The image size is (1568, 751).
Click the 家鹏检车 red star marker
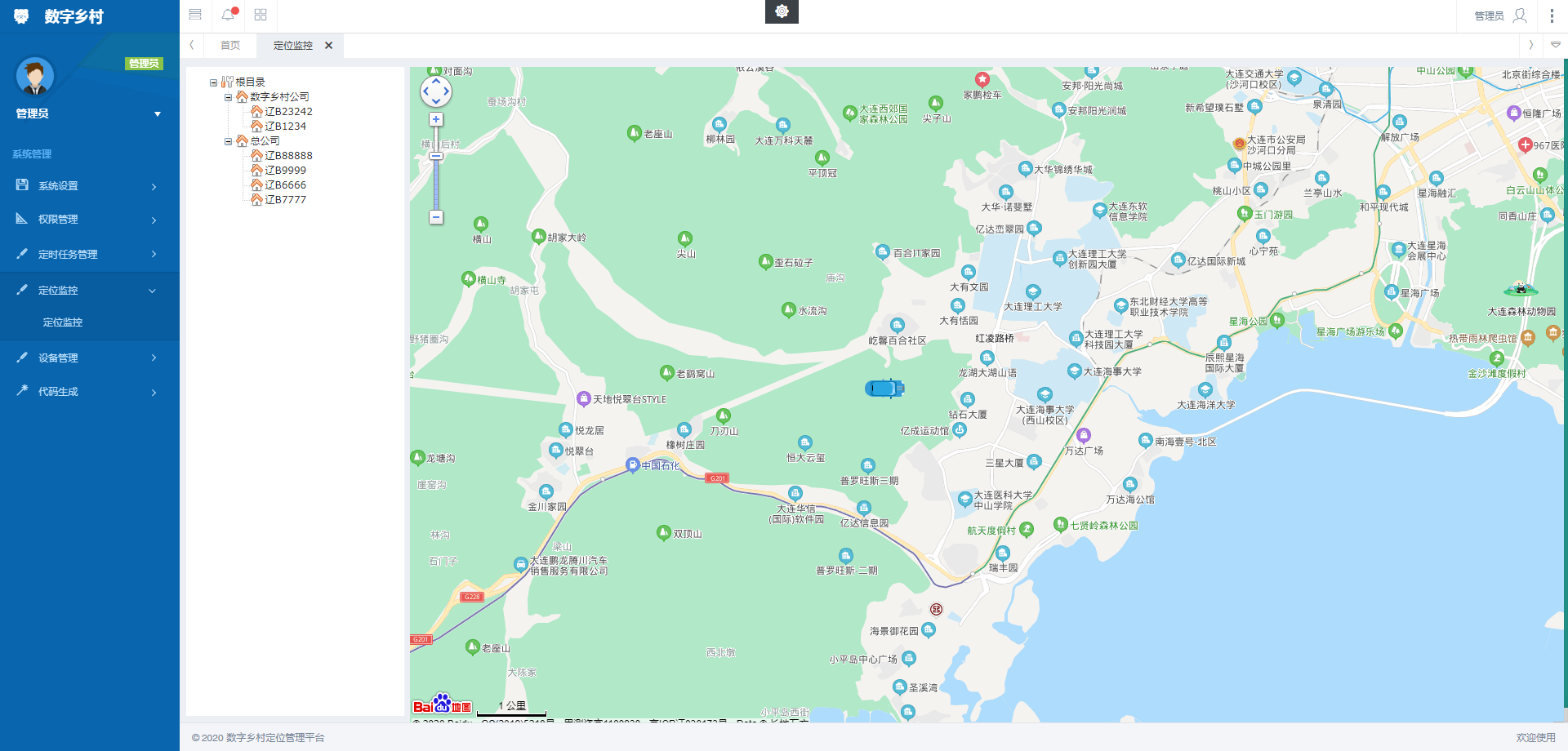982,79
